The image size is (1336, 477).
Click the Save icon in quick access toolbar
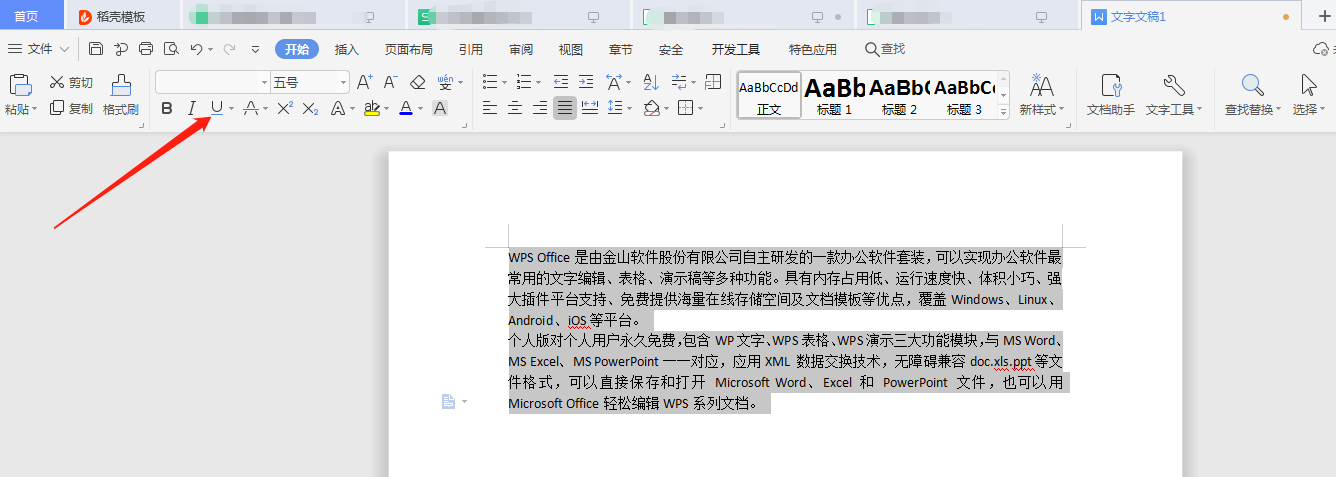click(96, 49)
